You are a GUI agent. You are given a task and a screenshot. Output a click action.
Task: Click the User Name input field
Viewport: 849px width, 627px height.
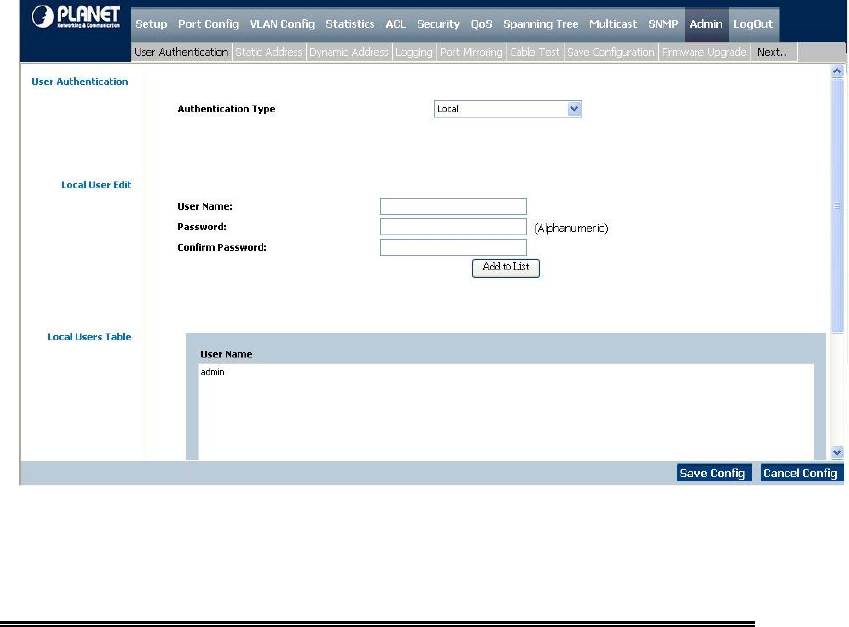point(453,206)
